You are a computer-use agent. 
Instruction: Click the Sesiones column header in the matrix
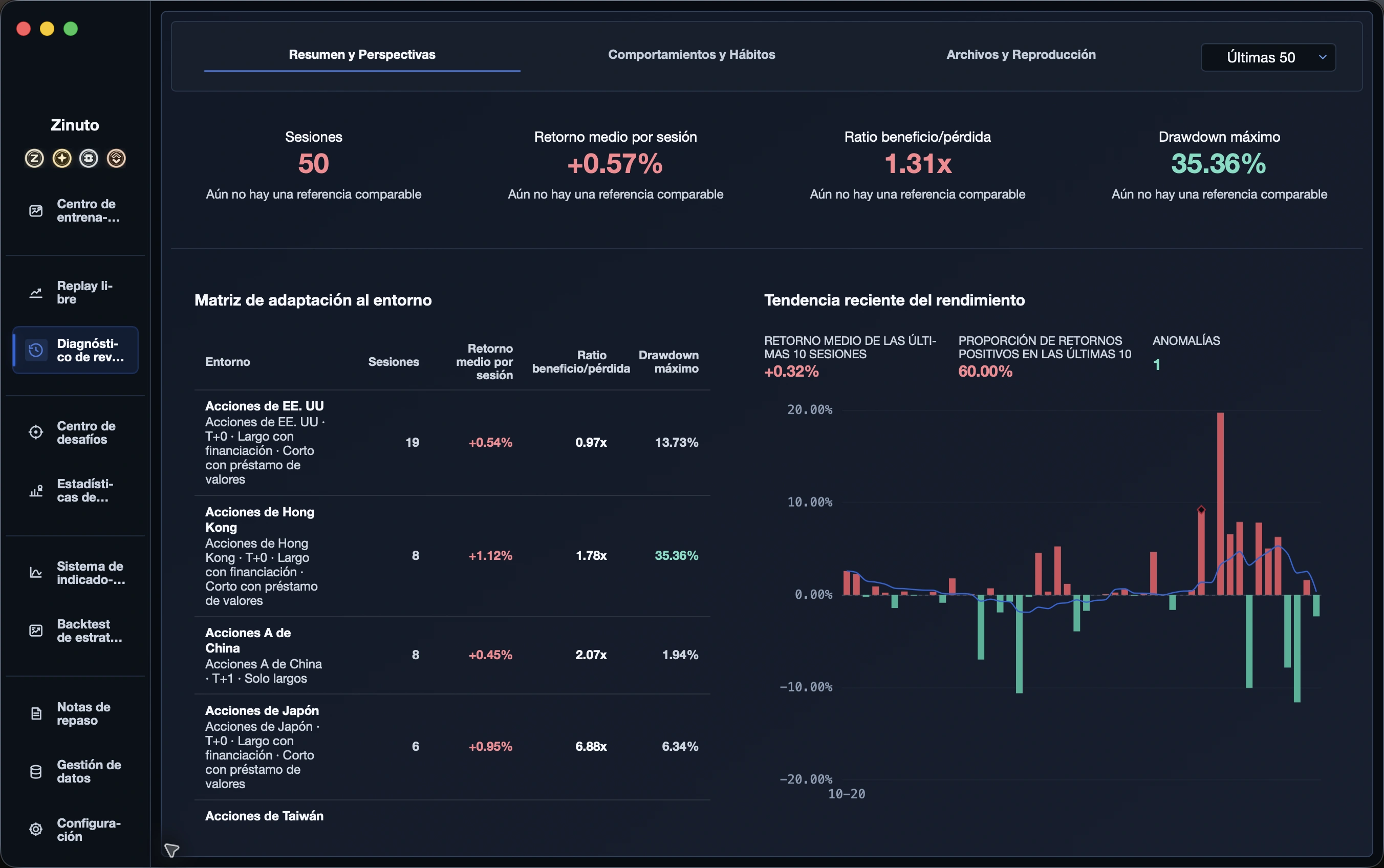(x=394, y=362)
